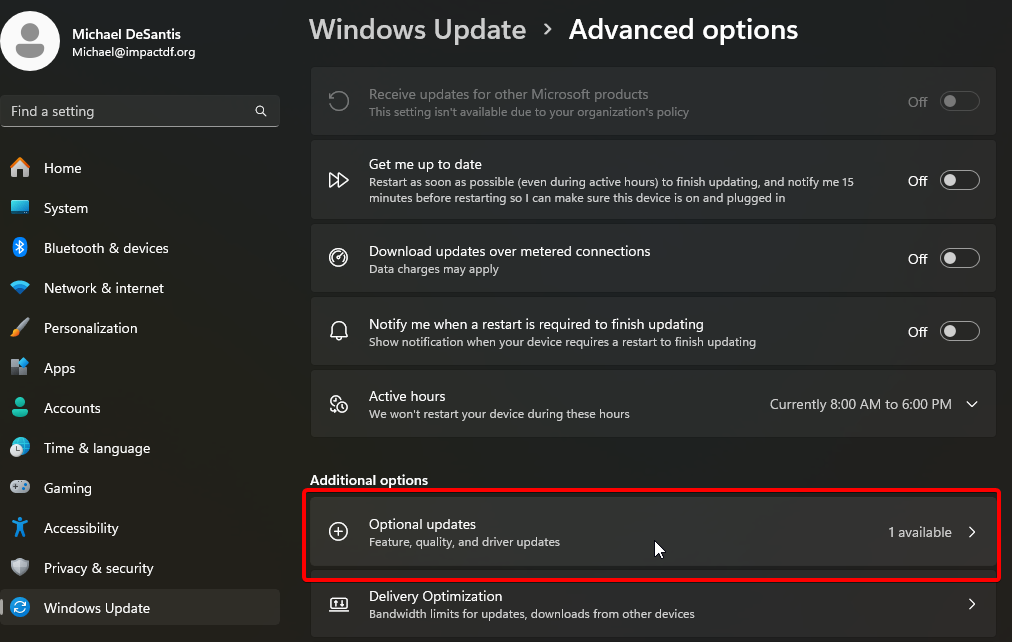Go back via Windows Update breadcrumb
The width and height of the screenshot is (1012, 642).
click(418, 30)
